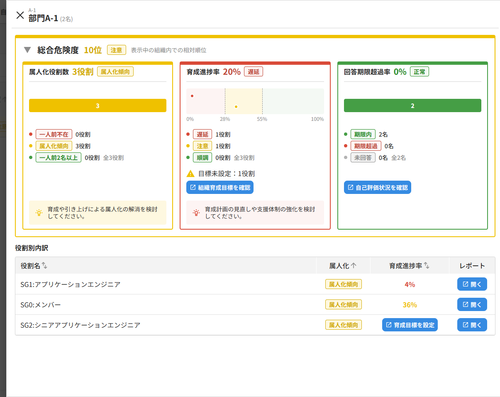Viewport: 500px width, 397px height.
Task: Open report for SG1:アプリケーションエンジニア
Action: pyautogui.click(x=472, y=284)
